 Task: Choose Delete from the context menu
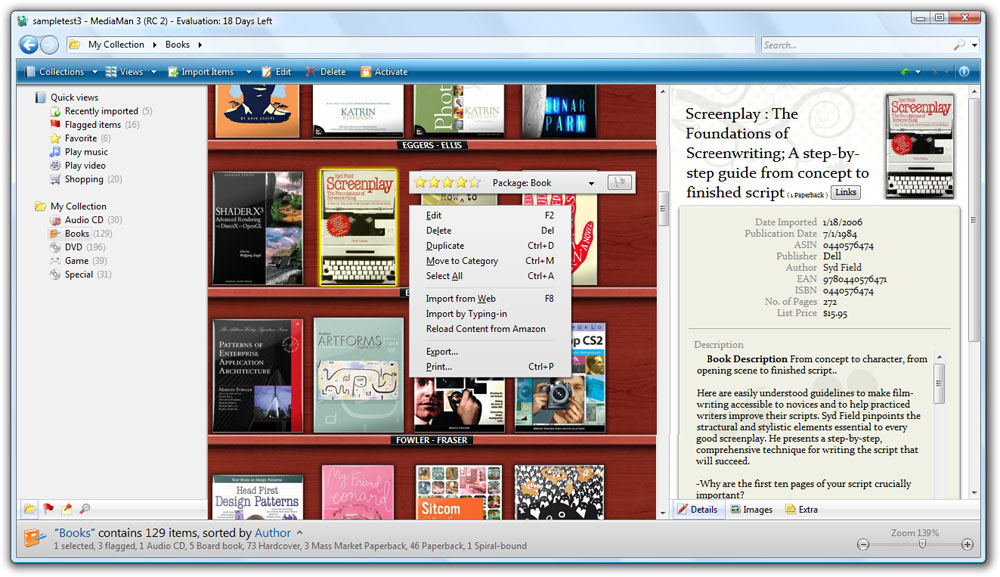tap(490, 231)
